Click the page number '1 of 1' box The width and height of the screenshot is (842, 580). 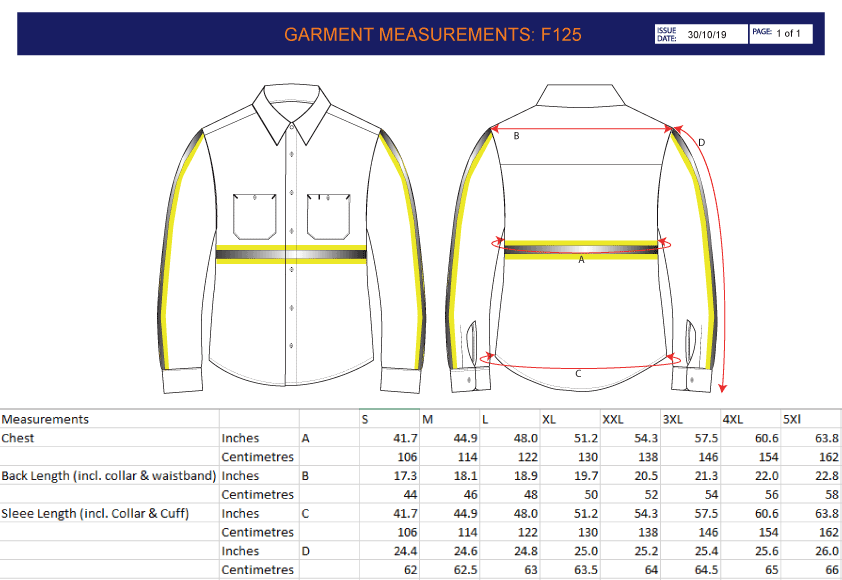[x=781, y=34]
